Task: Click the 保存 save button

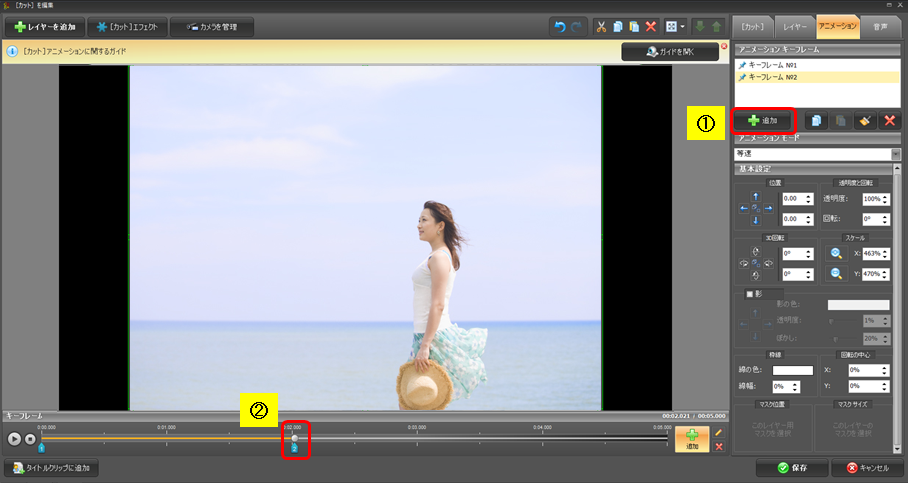Action: (790, 467)
